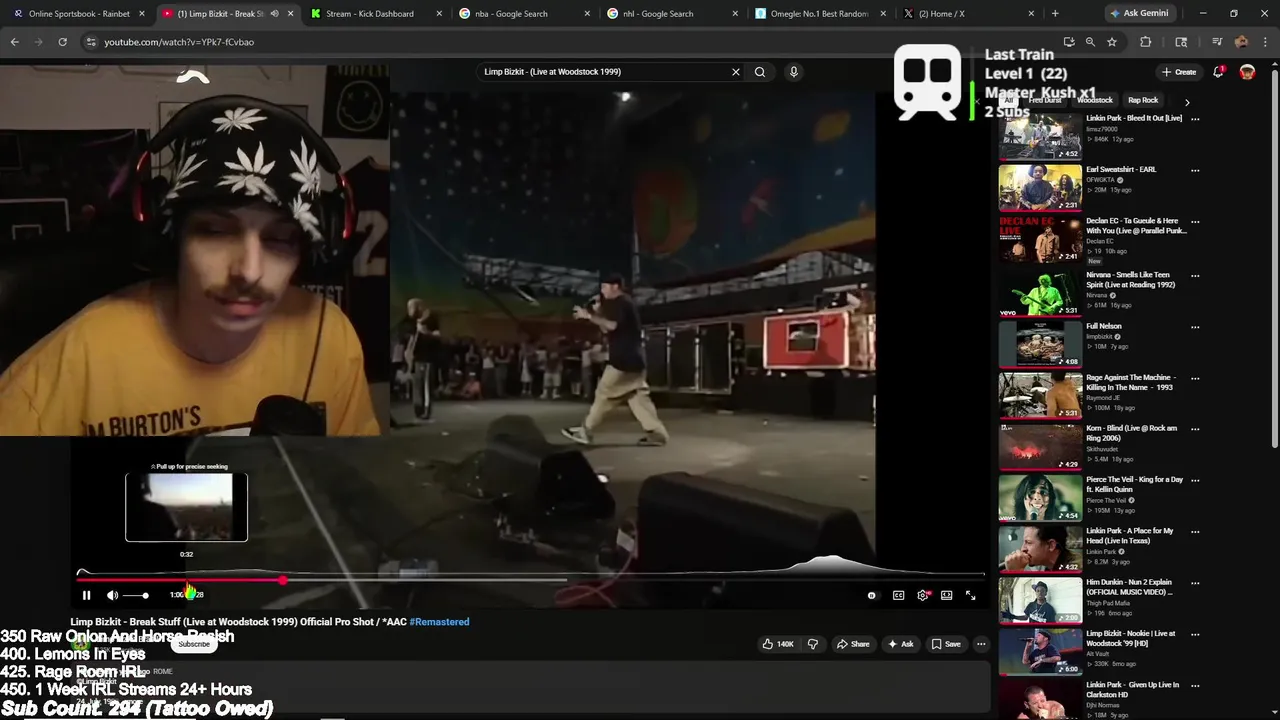The height and width of the screenshot is (720, 1280).
Task: Go back in browser history
Action: (15, 42)
